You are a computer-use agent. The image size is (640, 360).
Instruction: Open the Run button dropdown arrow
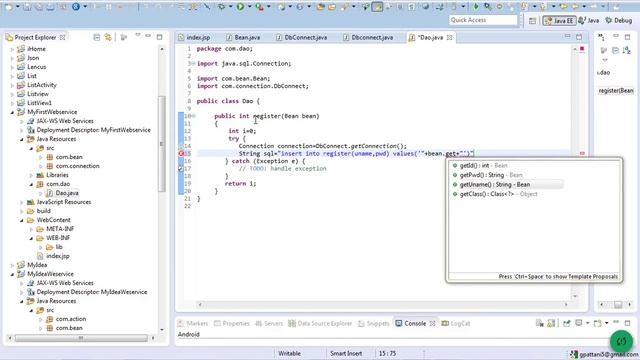[249, 7]
